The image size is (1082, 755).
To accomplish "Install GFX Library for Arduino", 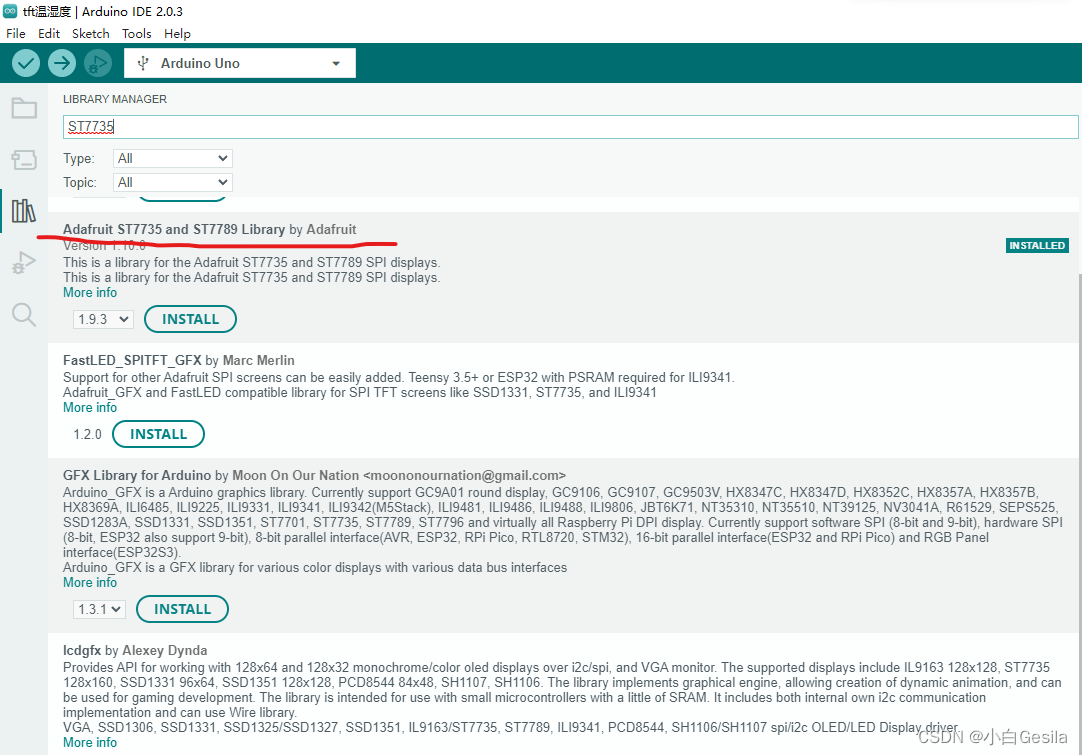I will click(x=182, y=609).
